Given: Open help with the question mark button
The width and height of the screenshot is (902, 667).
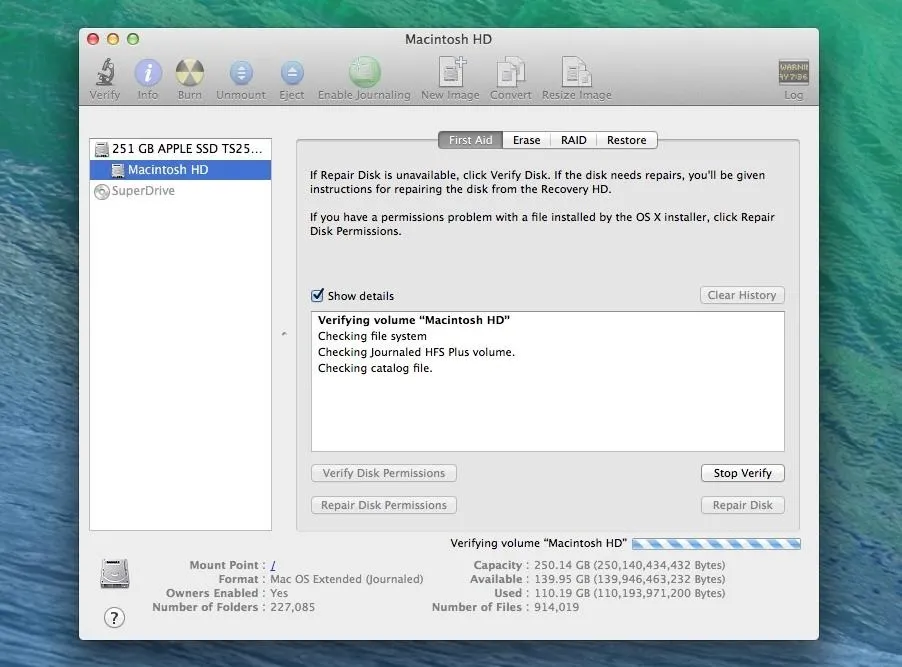Looking at the screenshot, I should click(114, 618).
